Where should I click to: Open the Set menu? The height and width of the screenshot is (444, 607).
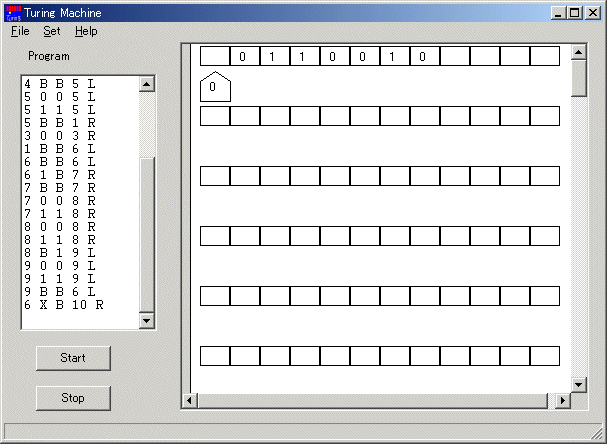(x=51, y=31)
